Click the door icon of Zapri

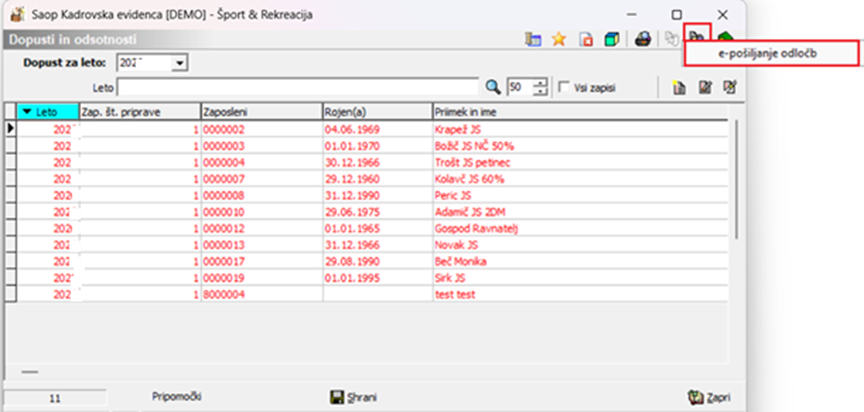tap(695, 397)
